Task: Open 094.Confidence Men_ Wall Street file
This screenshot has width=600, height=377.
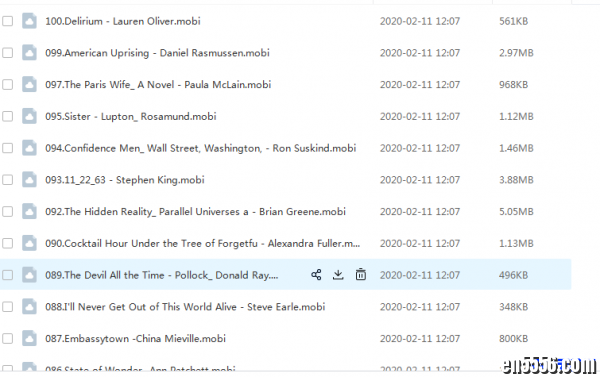Action: pyautogui.click(x=201, y=148)
